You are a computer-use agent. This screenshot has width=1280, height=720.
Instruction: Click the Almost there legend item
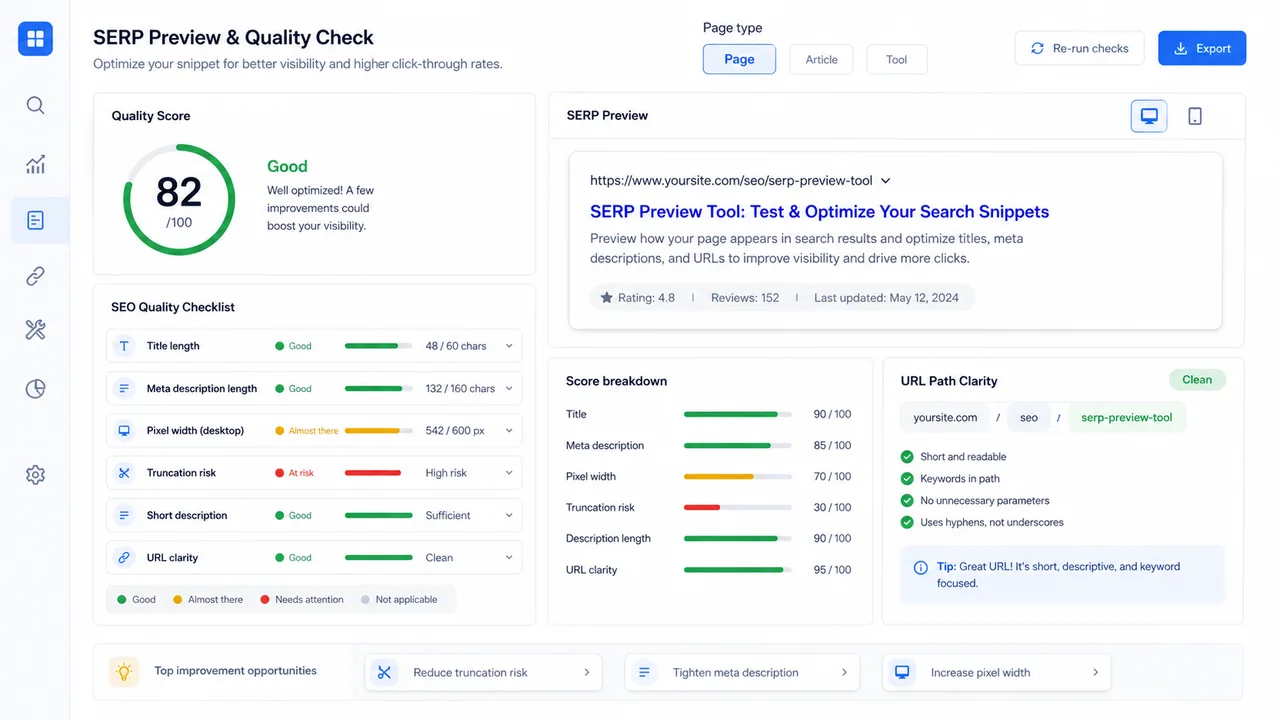208,600
